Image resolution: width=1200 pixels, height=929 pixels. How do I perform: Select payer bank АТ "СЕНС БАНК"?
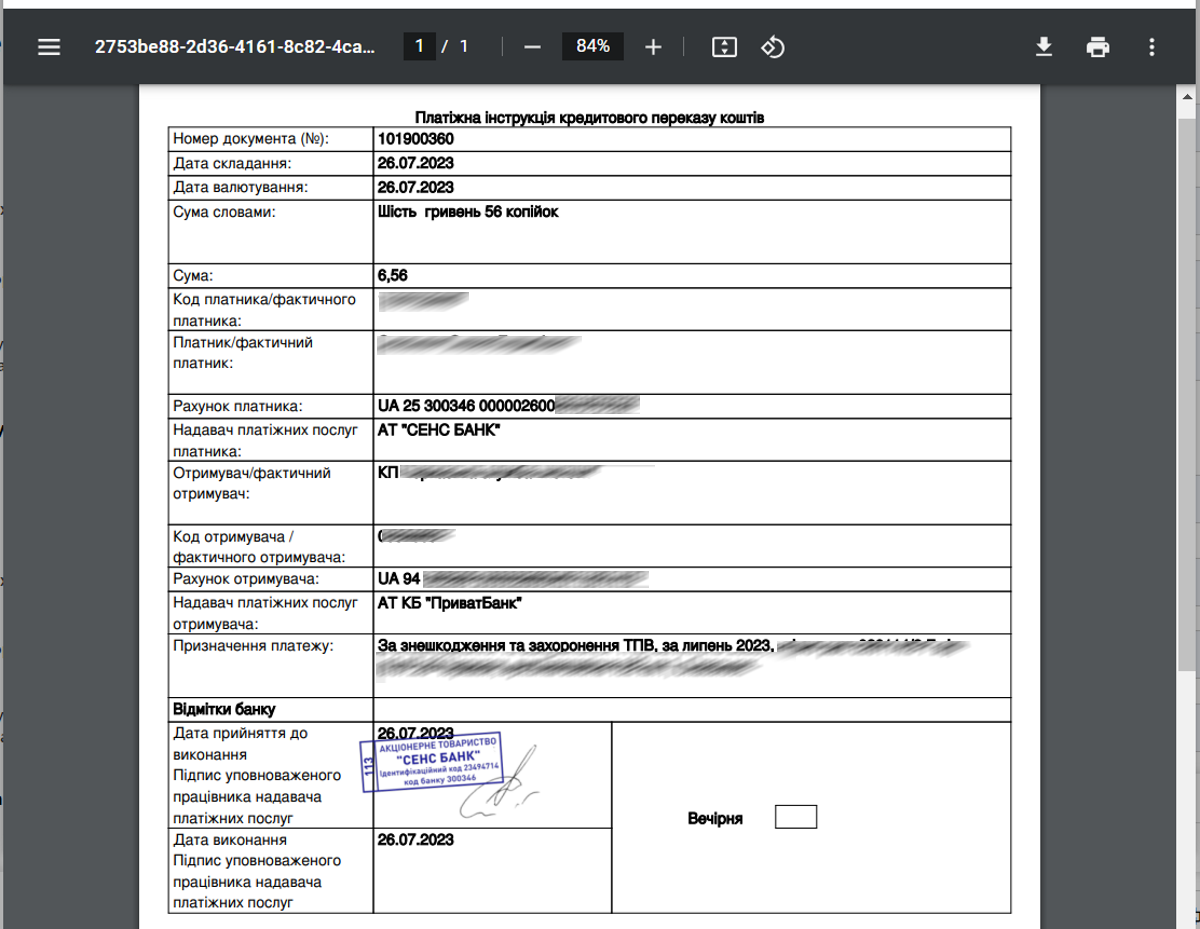[439, 429]
